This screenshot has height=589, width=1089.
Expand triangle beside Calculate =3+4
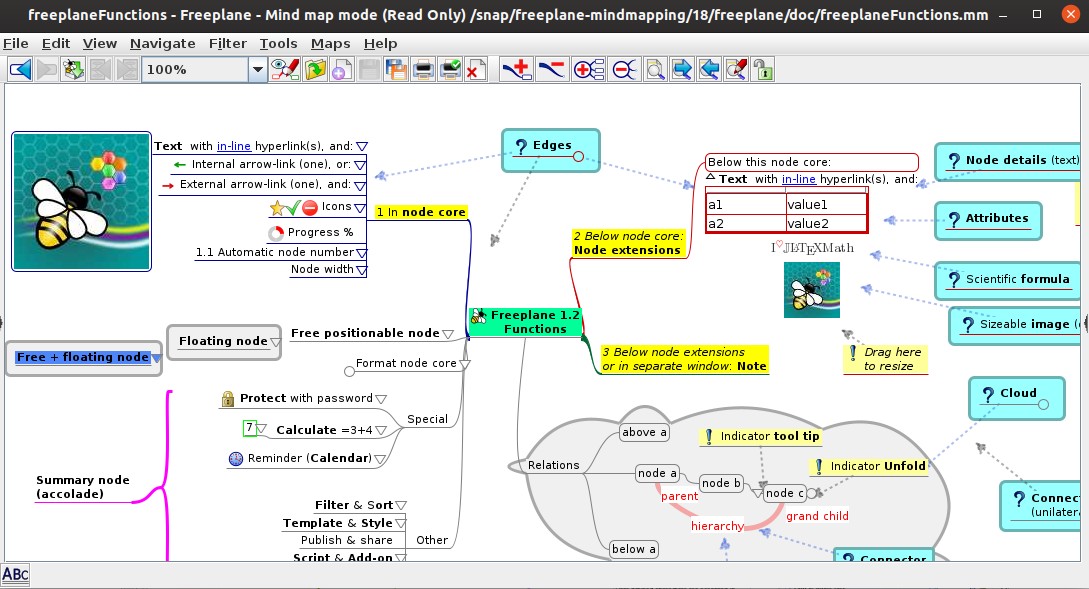[381, 431]
